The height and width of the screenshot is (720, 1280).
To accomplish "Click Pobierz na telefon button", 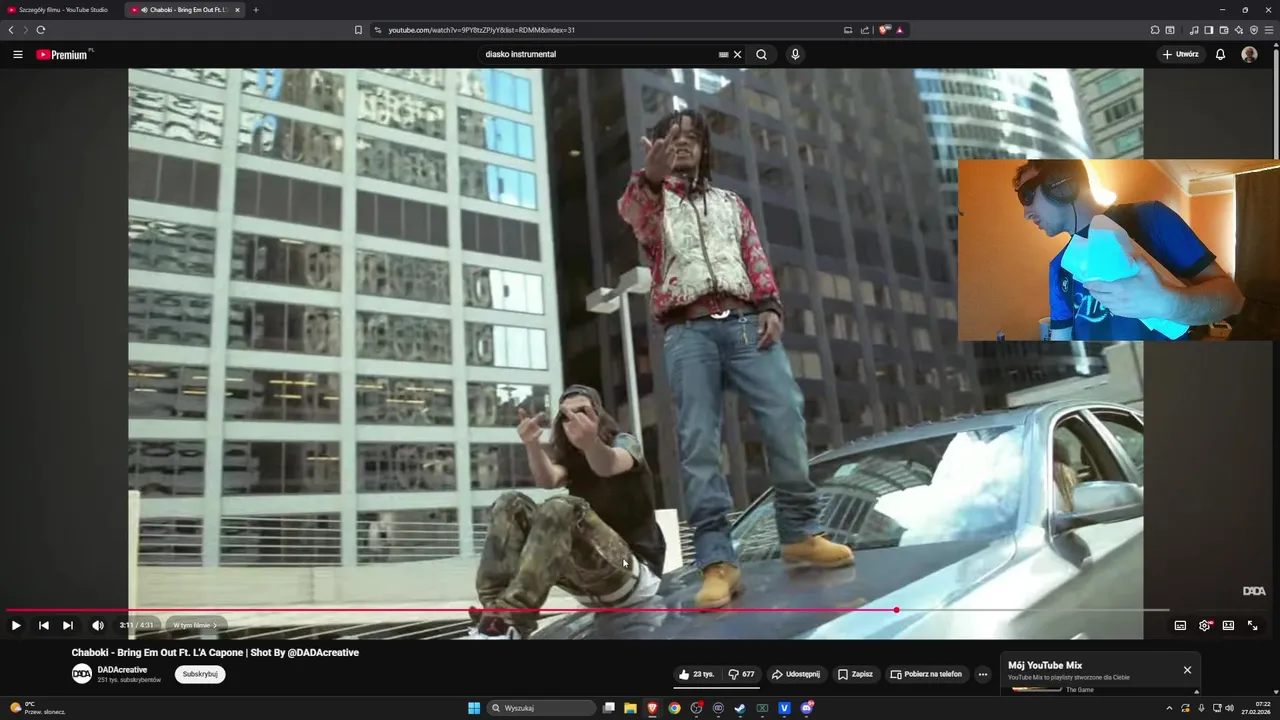I will point(926,674).
